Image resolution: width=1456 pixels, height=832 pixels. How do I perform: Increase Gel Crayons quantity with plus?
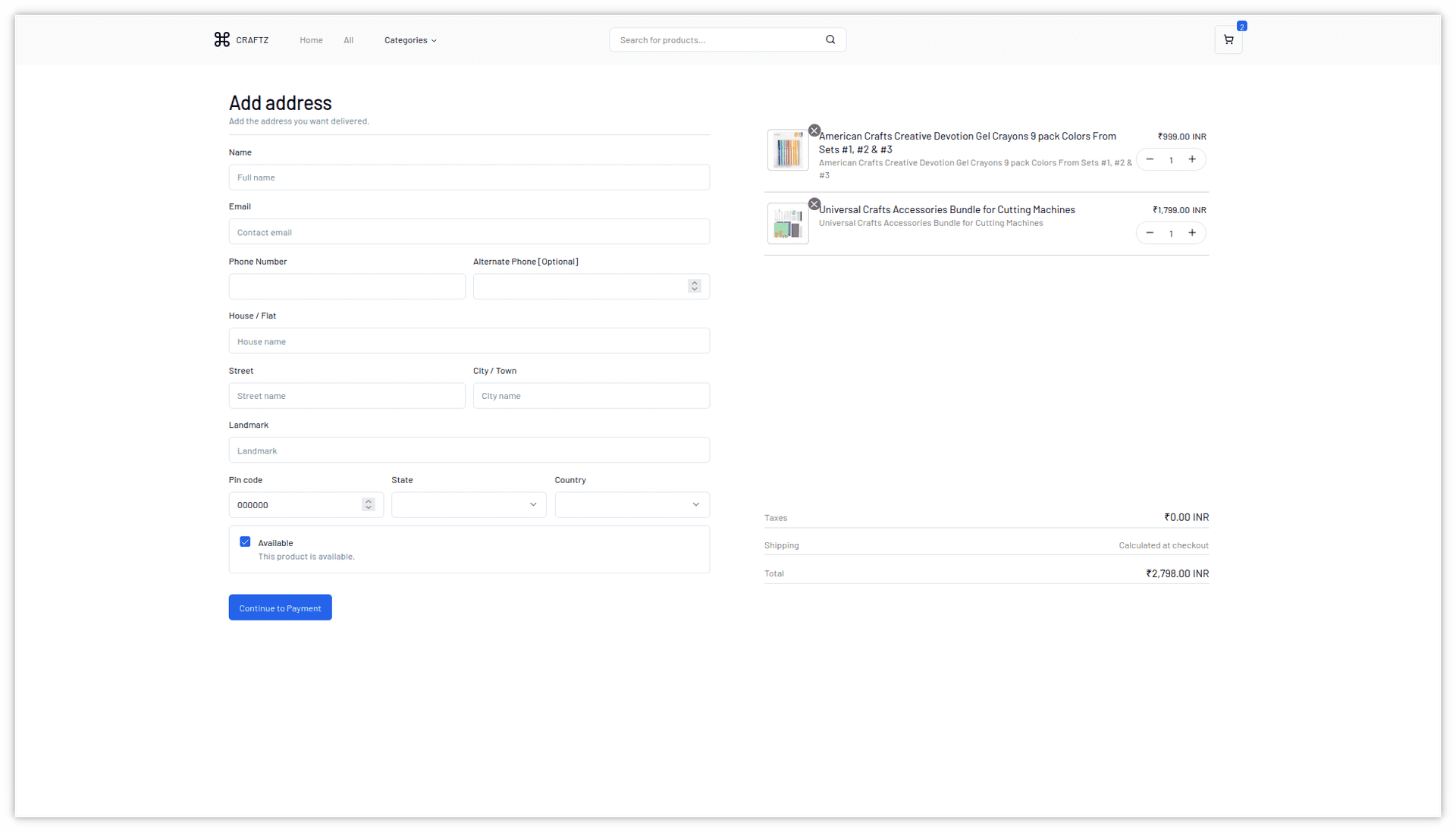[x=1192, y=159]
